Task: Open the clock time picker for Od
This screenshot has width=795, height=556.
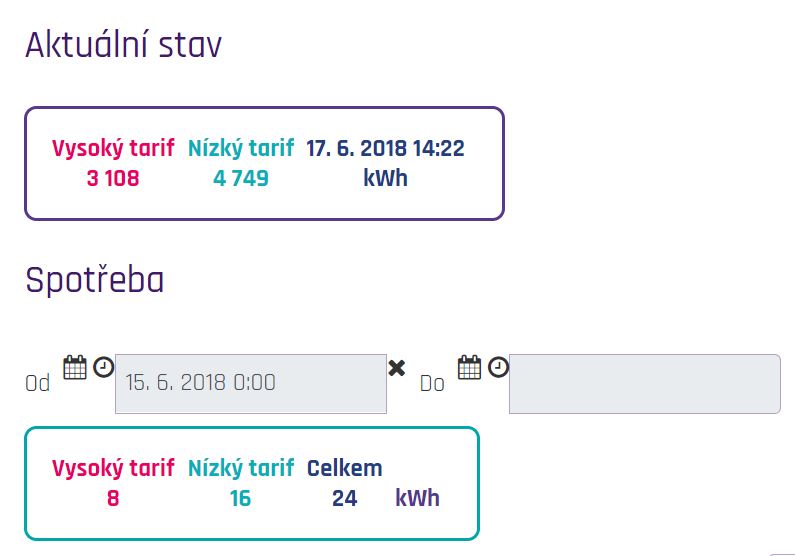Action: pos(103,367)
